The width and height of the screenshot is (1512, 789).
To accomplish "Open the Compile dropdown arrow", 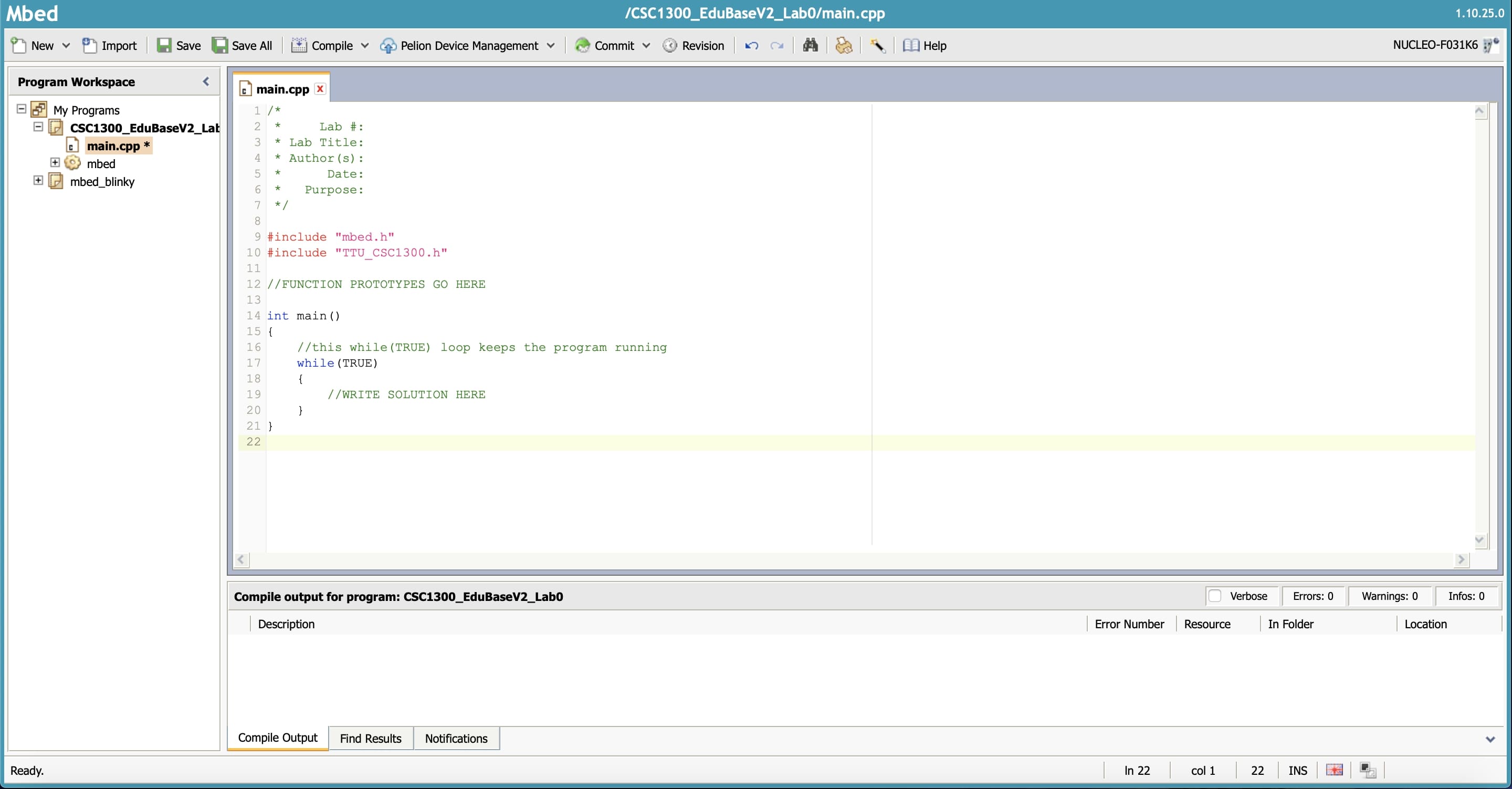I will pos(364,45).
